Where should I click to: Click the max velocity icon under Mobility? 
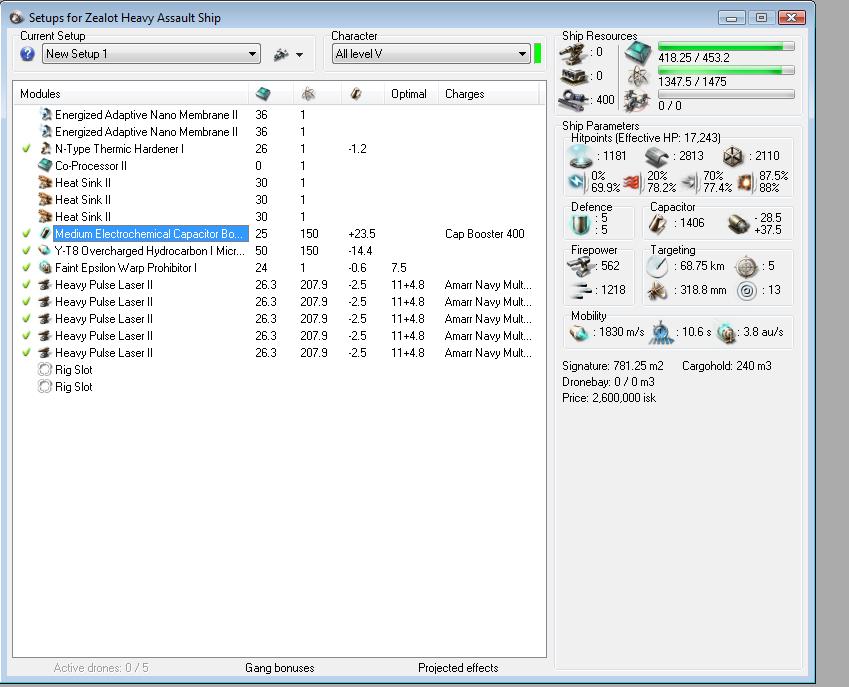581,332
